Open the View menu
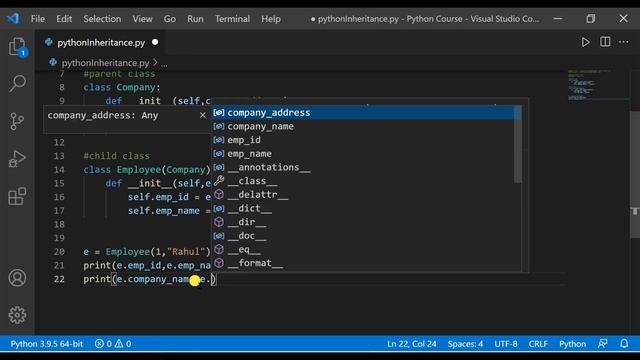Image resolution: width=640 pixels, height=360 pixels. coord(142,19)
